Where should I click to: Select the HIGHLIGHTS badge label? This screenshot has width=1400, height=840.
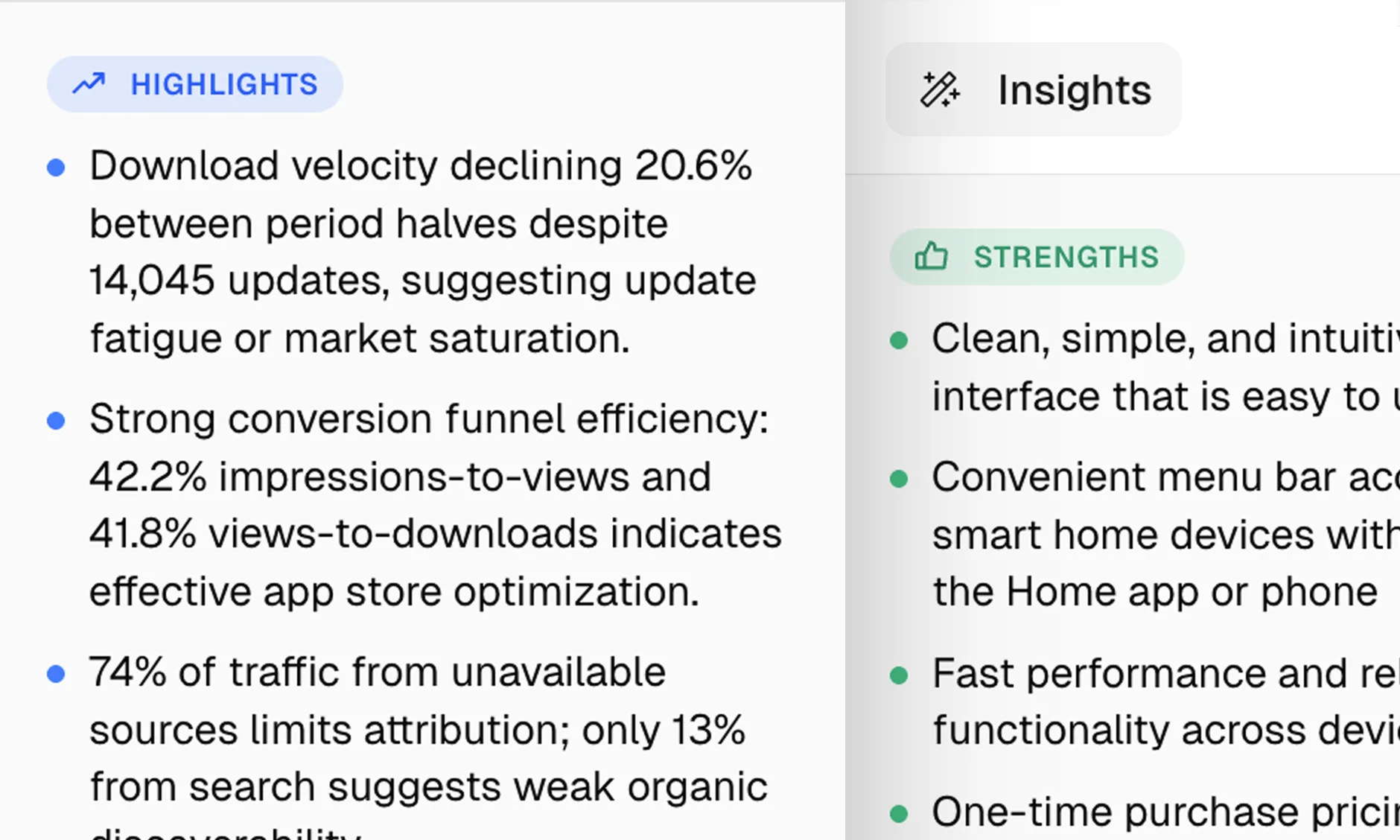click(x=224, y=84)
